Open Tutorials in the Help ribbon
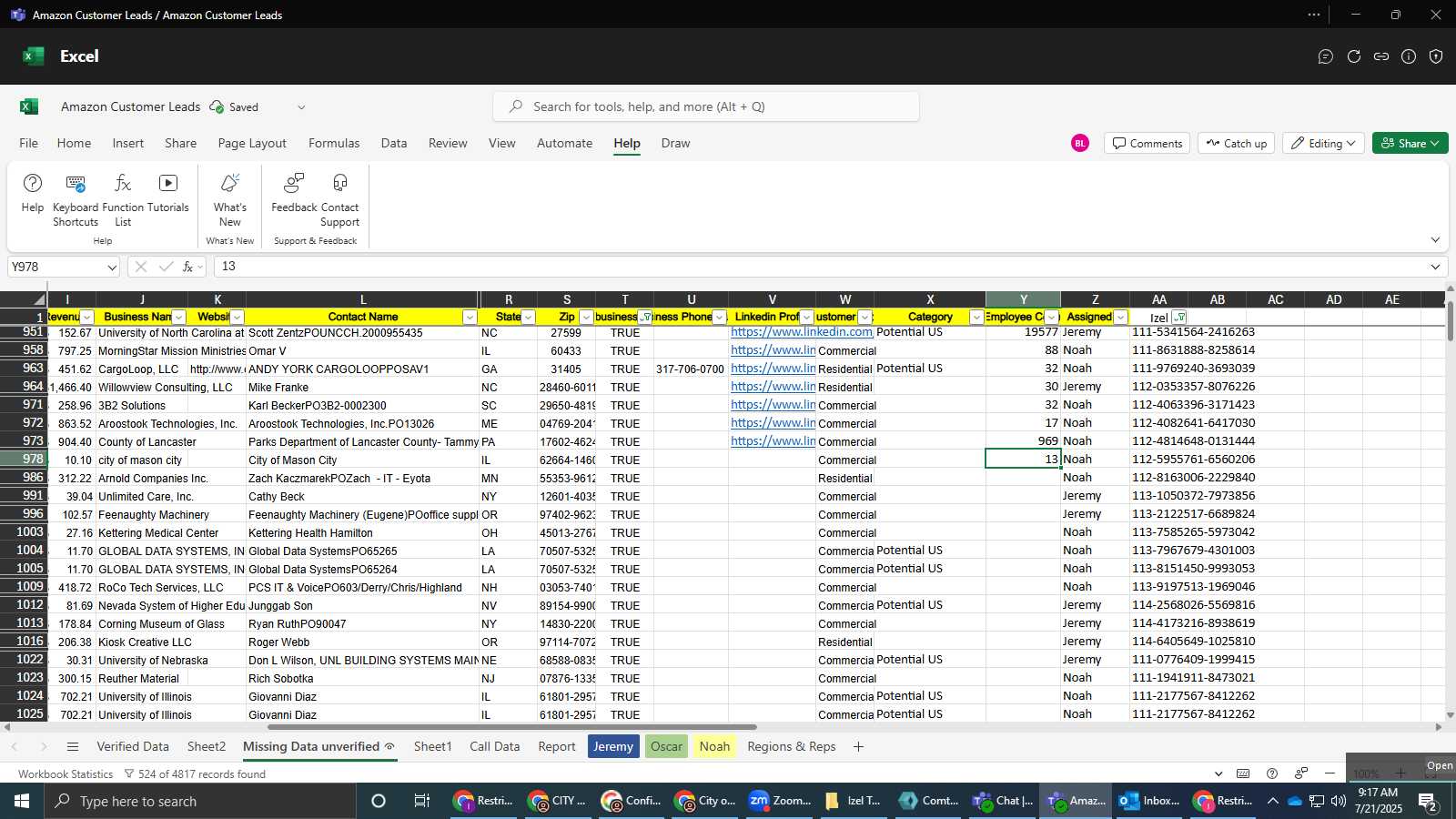 (x=168, y=194)
